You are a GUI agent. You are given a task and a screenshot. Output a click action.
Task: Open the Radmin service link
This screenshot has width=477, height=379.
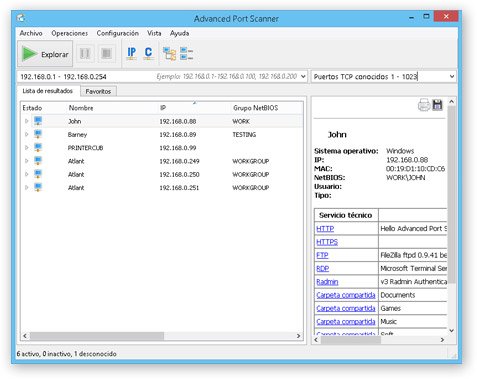tap(327, 282)
